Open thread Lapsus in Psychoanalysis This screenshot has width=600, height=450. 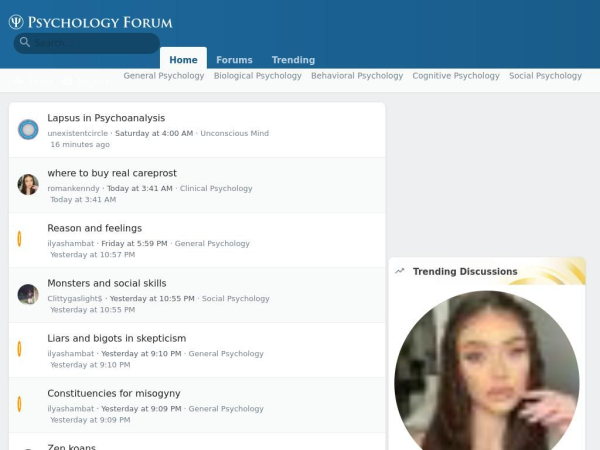point(106,118)
